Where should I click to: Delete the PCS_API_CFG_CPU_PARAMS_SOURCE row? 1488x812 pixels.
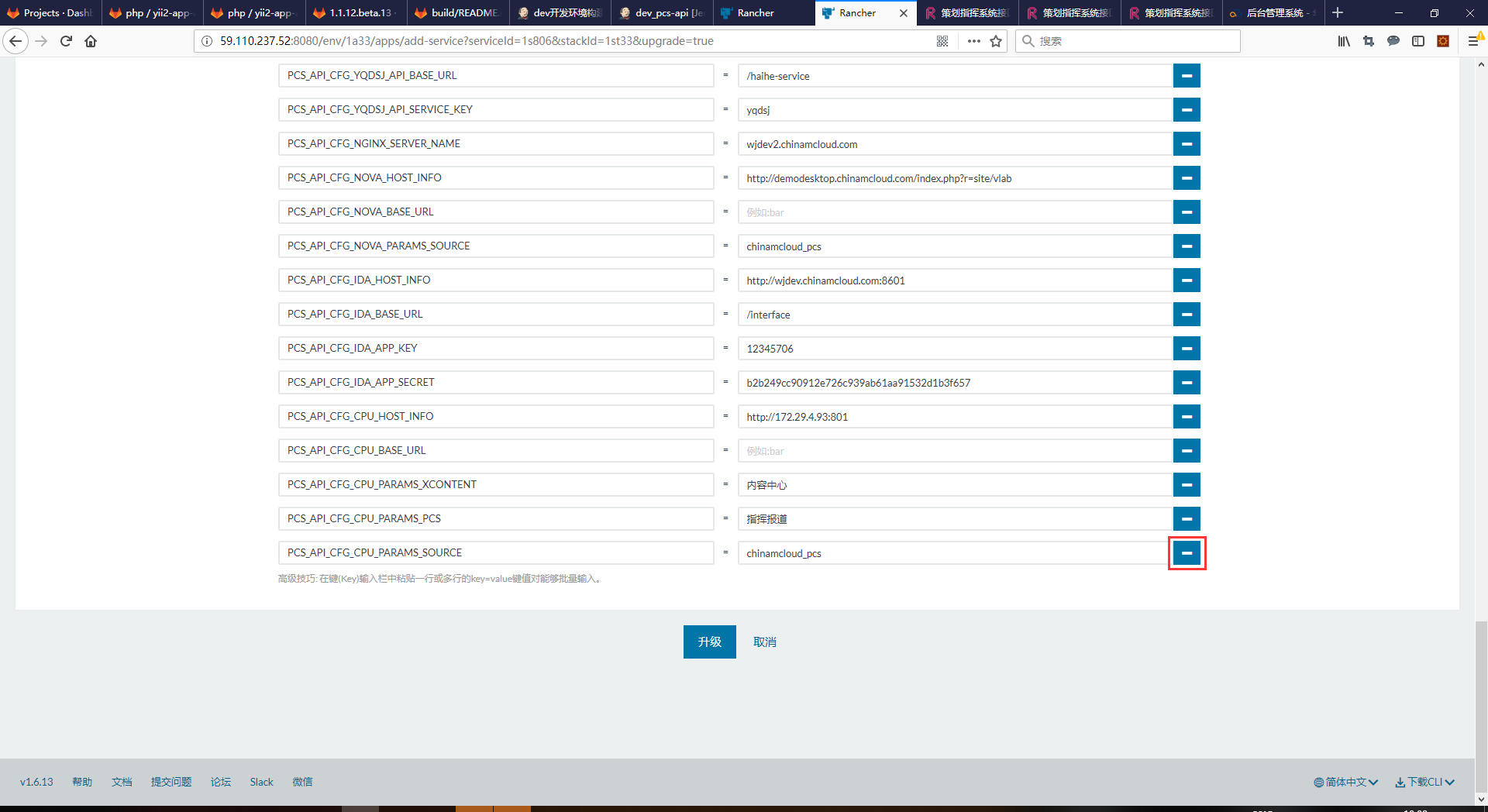[x=1187, y=553]
